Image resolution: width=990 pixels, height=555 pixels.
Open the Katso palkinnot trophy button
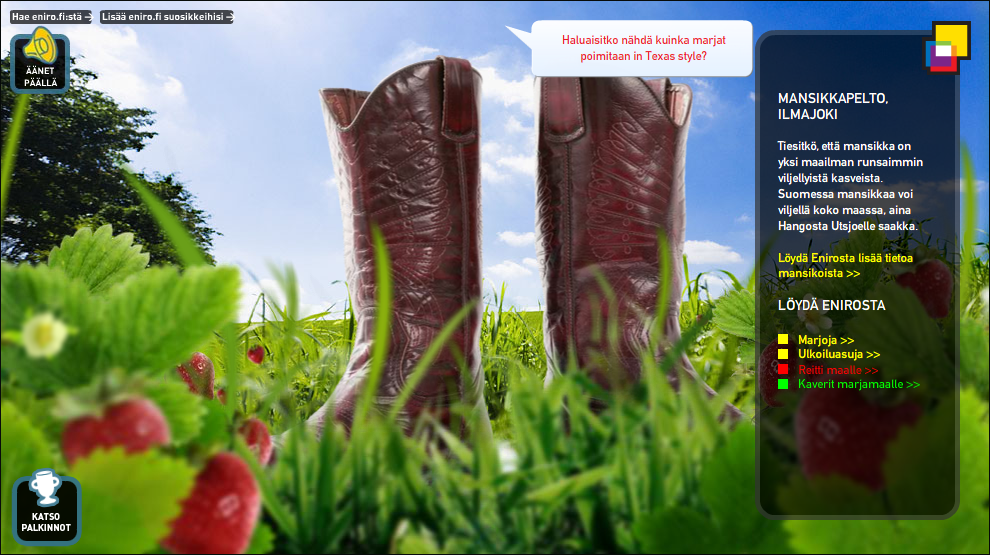click(x=46, y=507)
